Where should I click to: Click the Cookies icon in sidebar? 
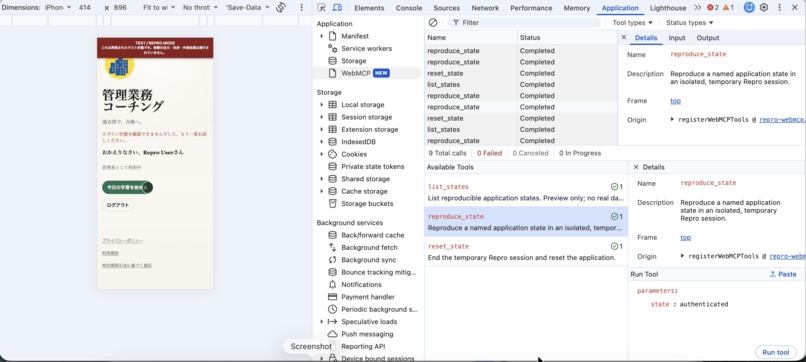[332, 154]
